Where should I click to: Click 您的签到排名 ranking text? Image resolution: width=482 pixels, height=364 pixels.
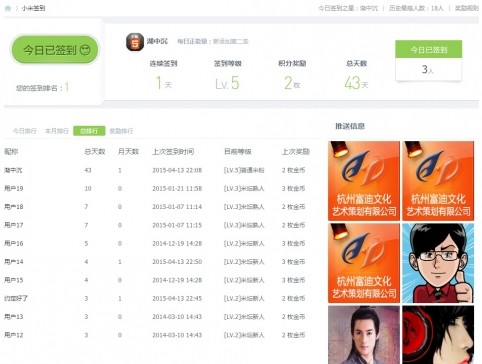click(42, 88)
